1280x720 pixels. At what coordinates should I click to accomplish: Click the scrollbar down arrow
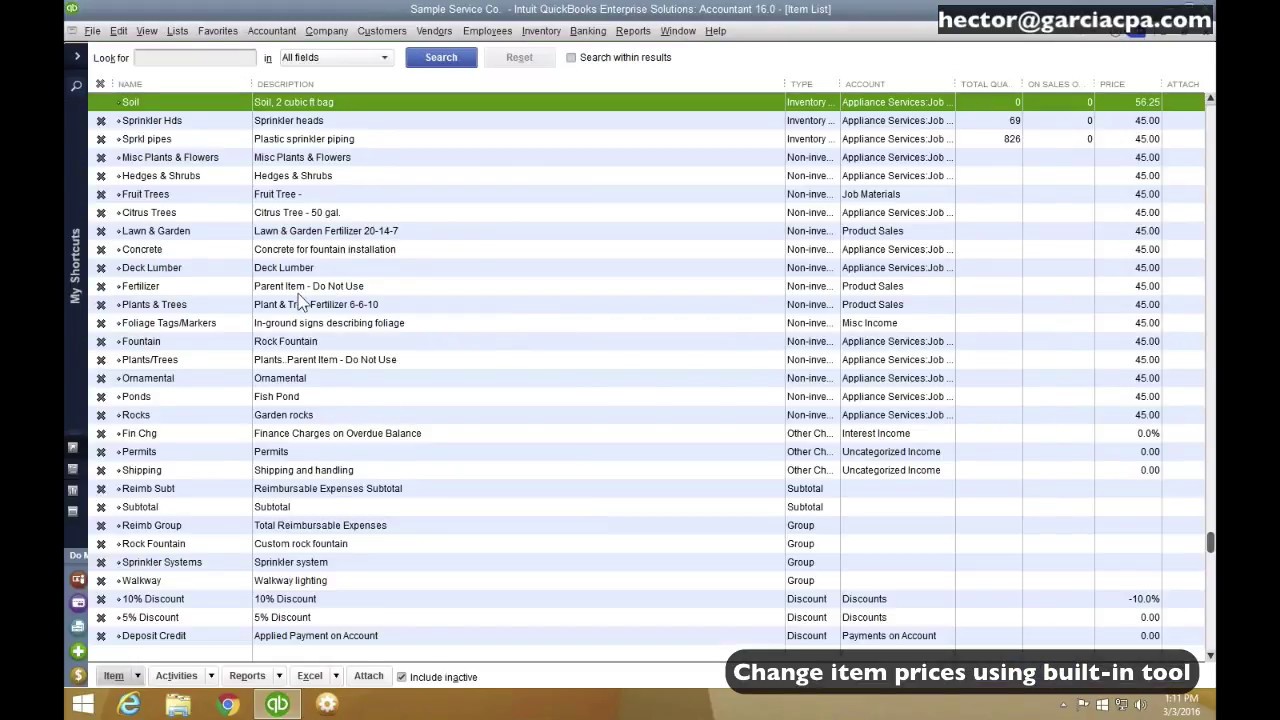1210,655
